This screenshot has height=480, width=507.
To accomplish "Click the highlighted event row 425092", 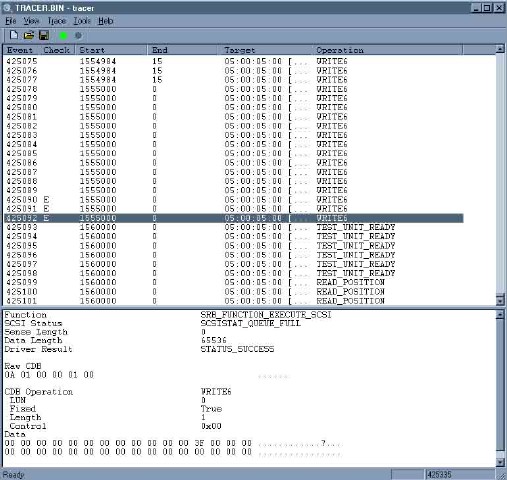I will pos(233,218).
